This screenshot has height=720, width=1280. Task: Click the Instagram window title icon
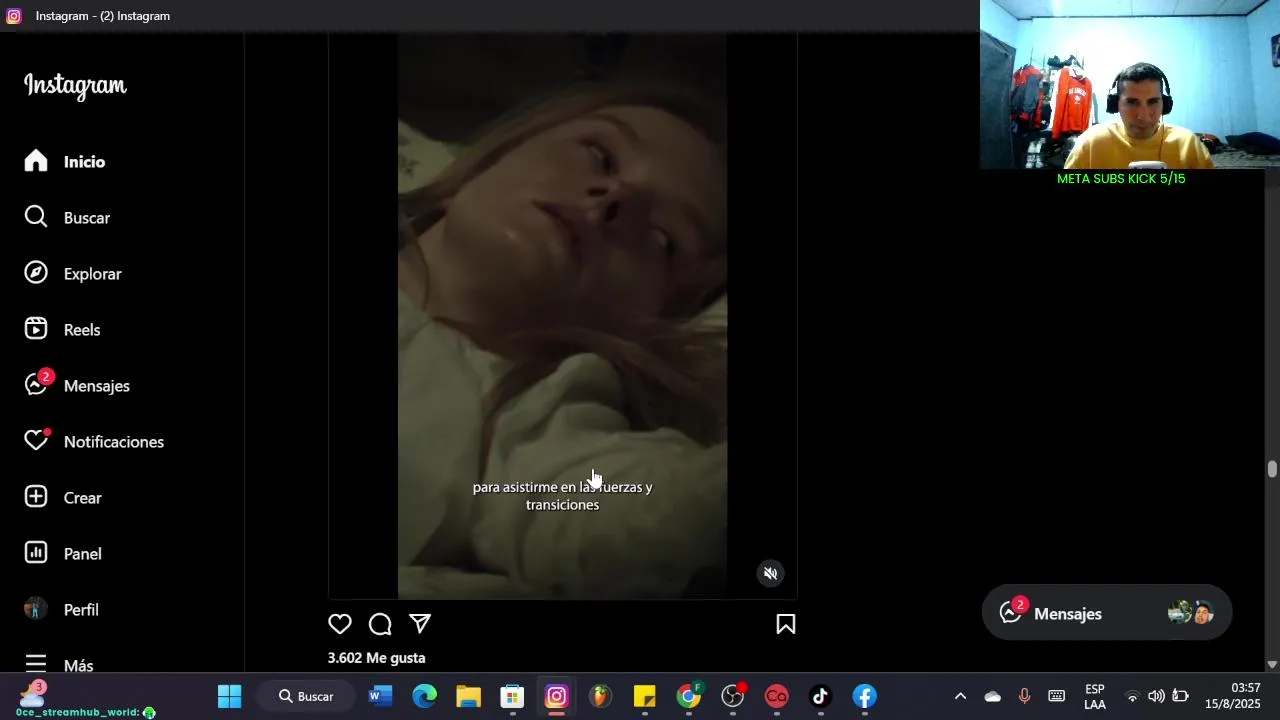(x=14, y=16)
